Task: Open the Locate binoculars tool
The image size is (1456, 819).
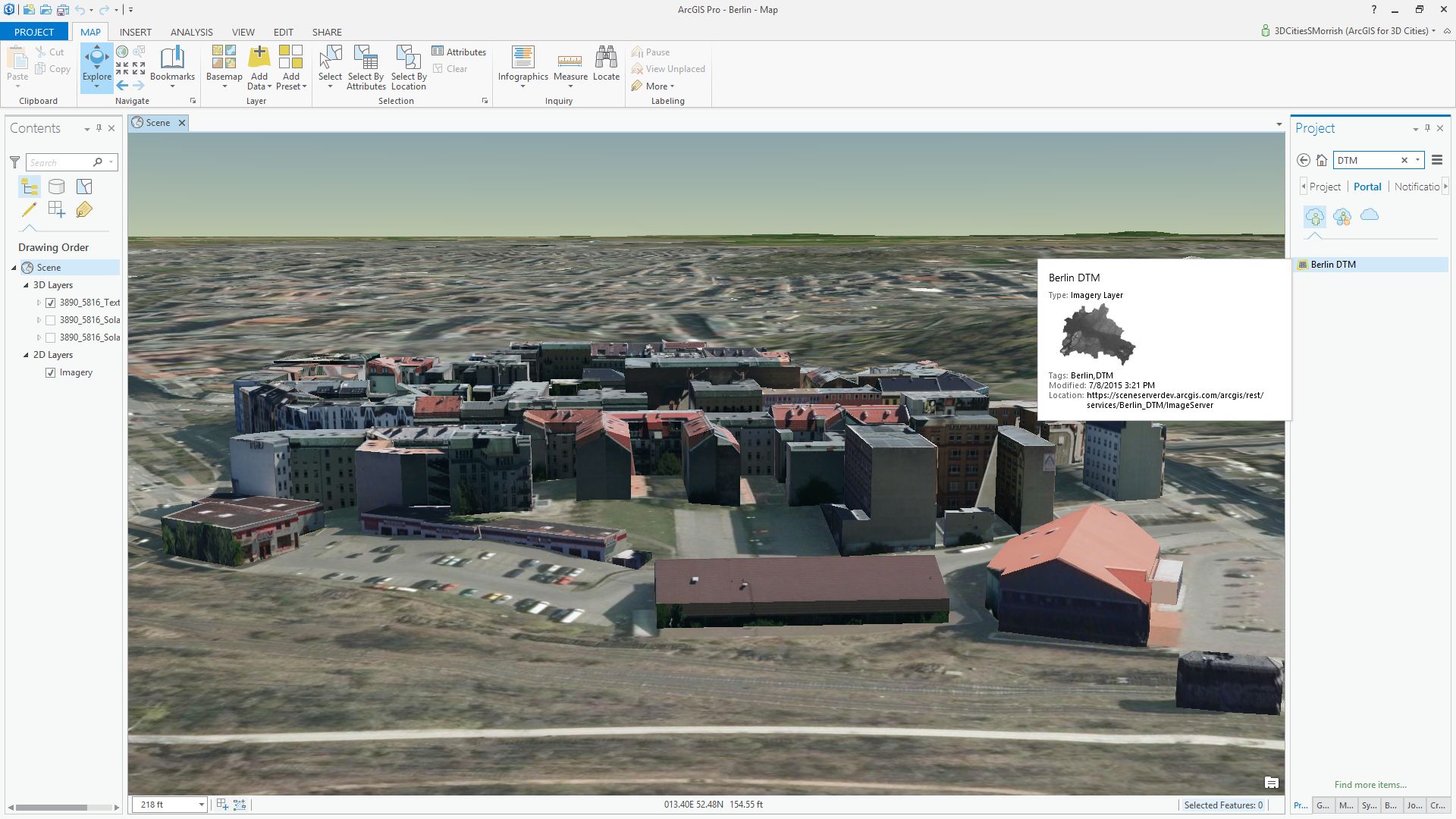Action: (606, 64)
